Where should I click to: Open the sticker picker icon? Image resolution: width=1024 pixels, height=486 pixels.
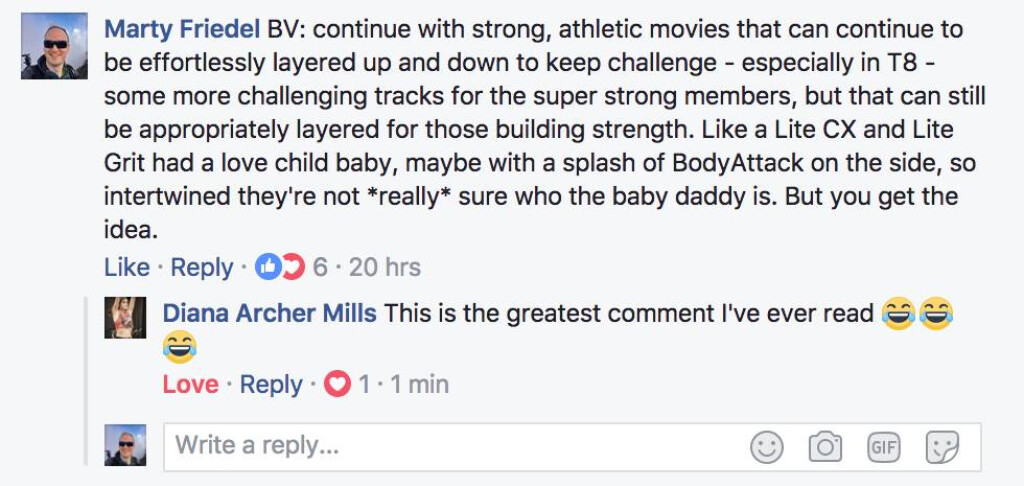tap(942, 447)
